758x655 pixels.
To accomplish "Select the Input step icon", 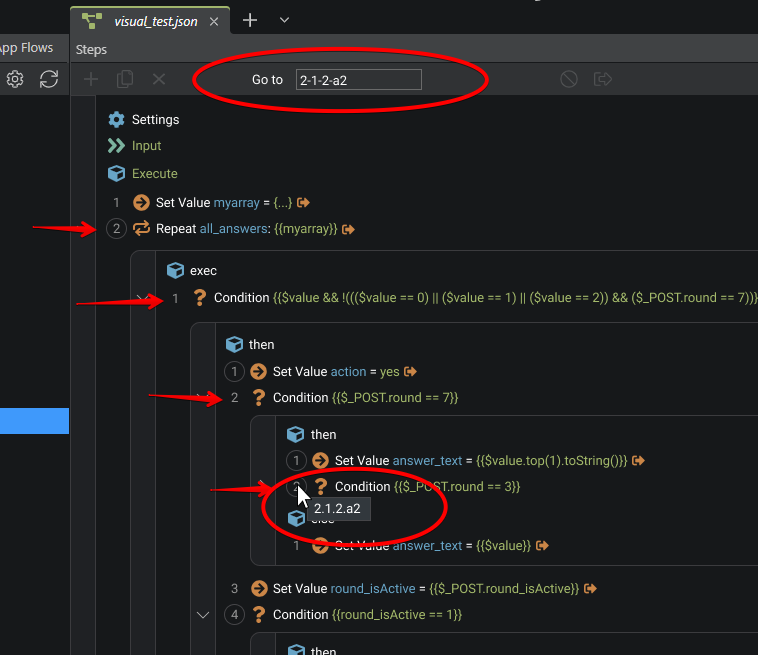I will pos(116,146).
